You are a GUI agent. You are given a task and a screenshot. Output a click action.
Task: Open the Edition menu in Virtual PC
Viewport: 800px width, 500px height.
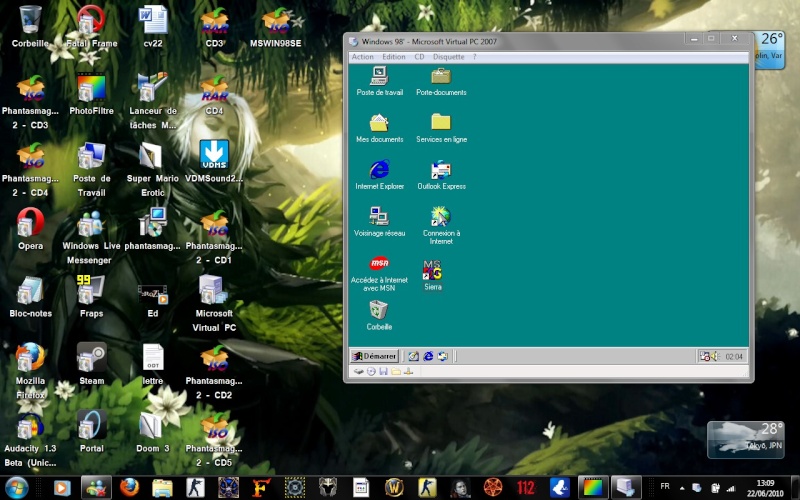click(394, 57)
